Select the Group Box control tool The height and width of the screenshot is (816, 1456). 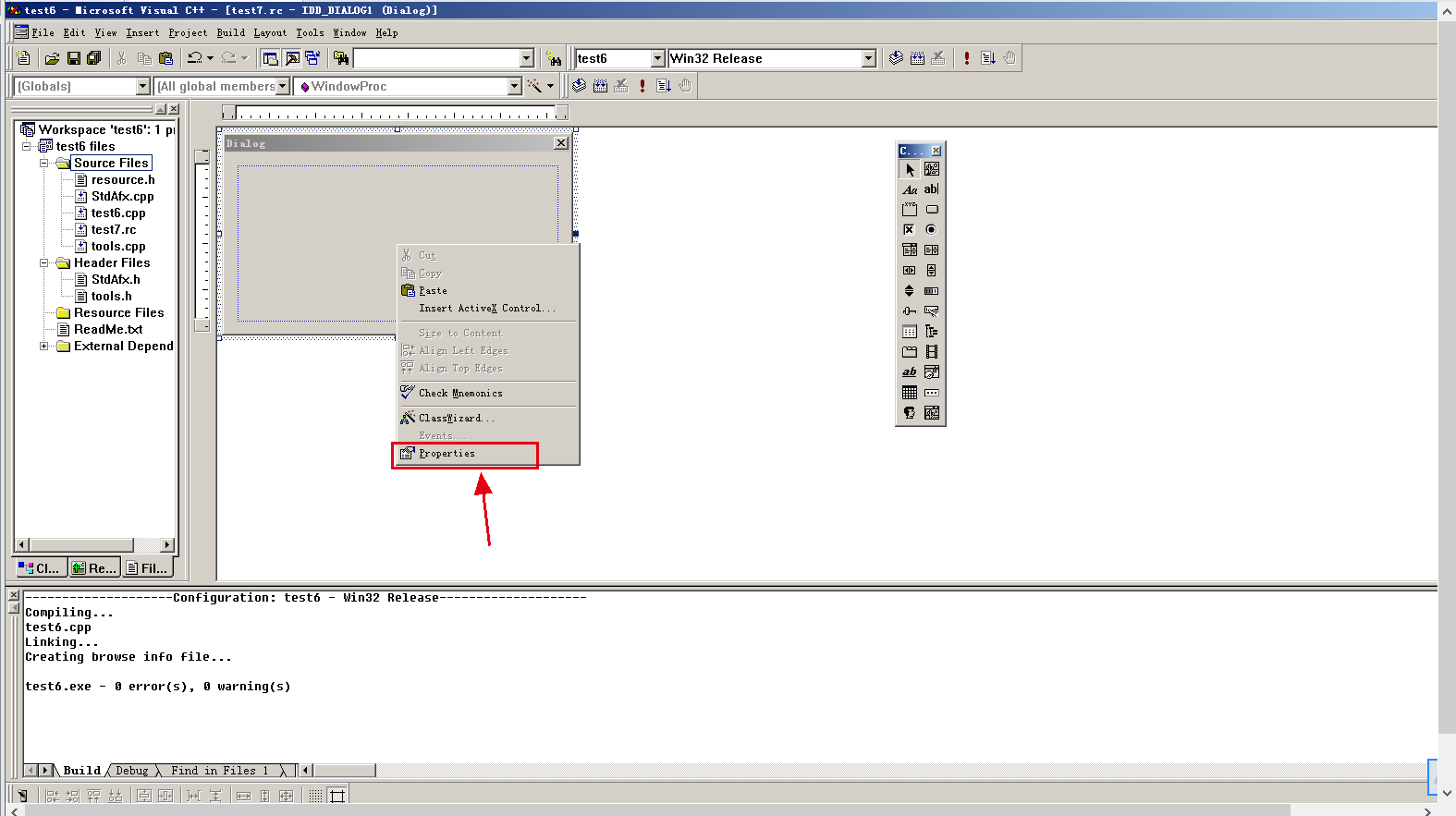910,210
